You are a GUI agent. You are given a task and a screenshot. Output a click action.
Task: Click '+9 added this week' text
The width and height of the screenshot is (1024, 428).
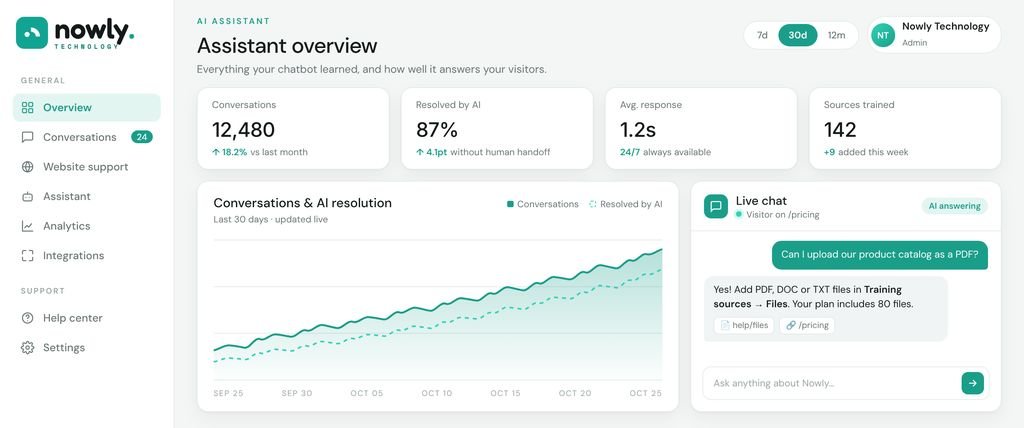click(x=866, y=152)
